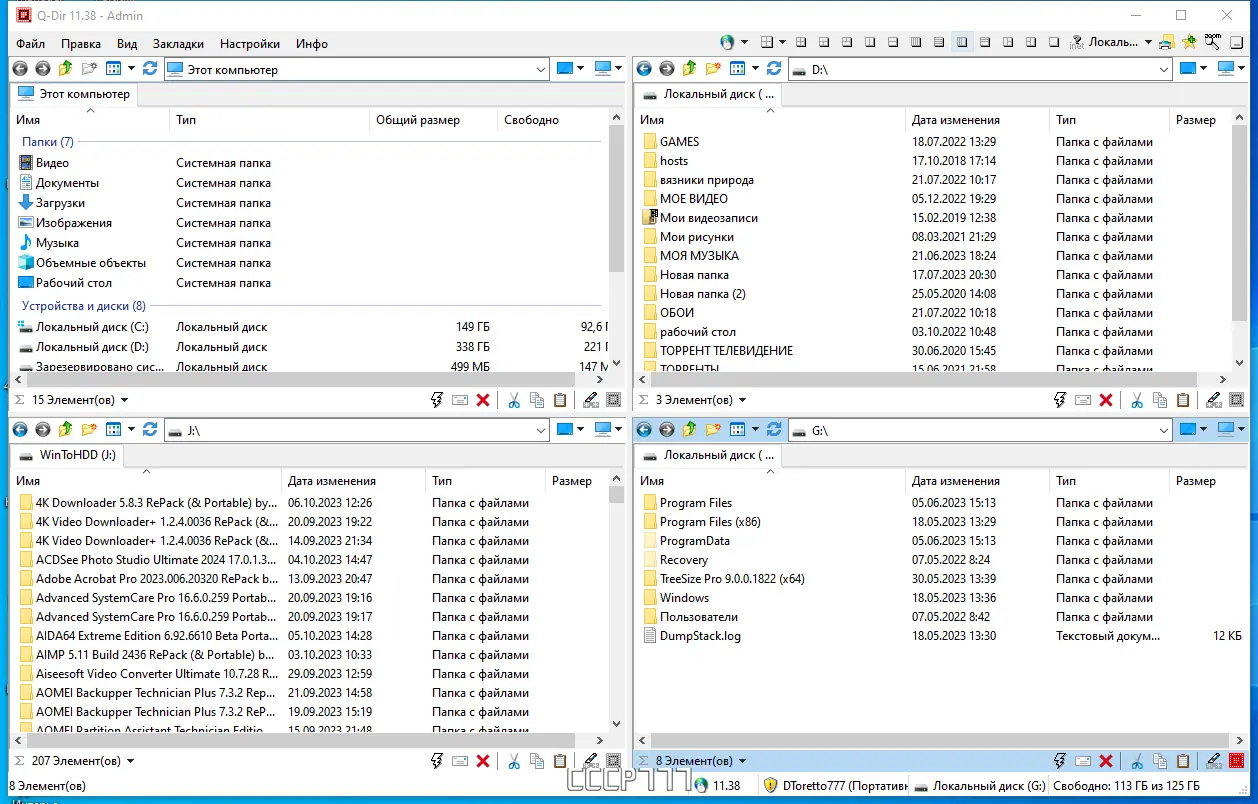
Task: Click lightning run icon in G:\ pane
Action: 1060,761
